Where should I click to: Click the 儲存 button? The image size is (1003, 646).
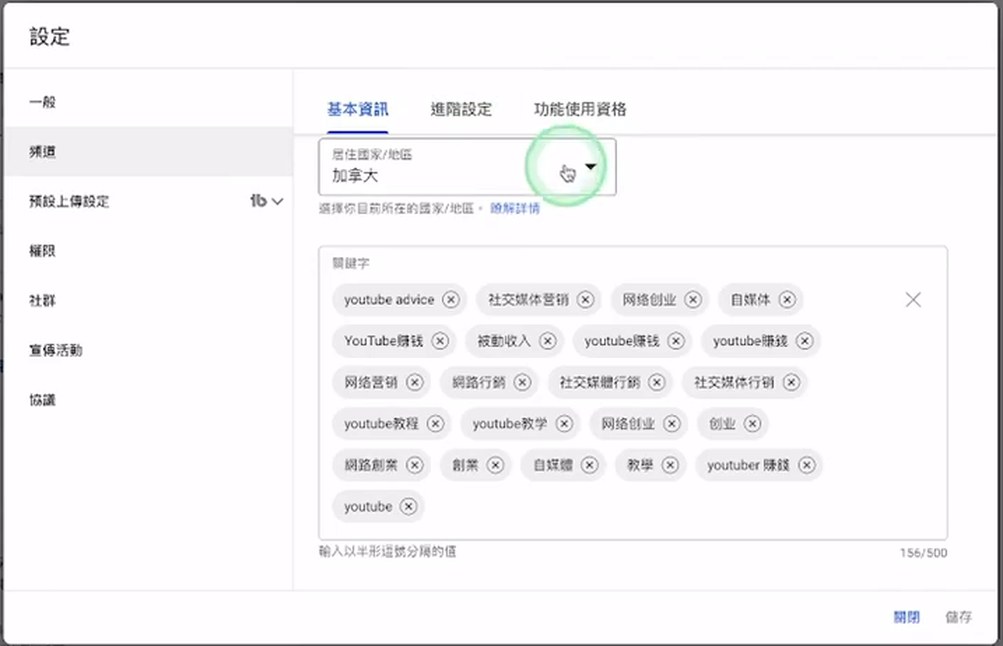(x=958, y=617)
